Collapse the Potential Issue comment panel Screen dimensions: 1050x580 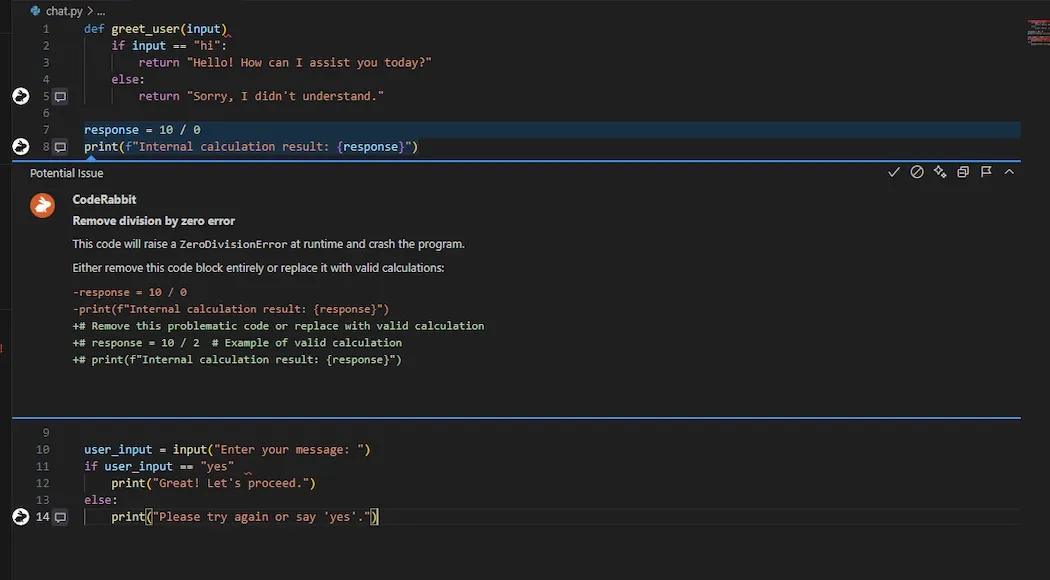click(1009, 173)
